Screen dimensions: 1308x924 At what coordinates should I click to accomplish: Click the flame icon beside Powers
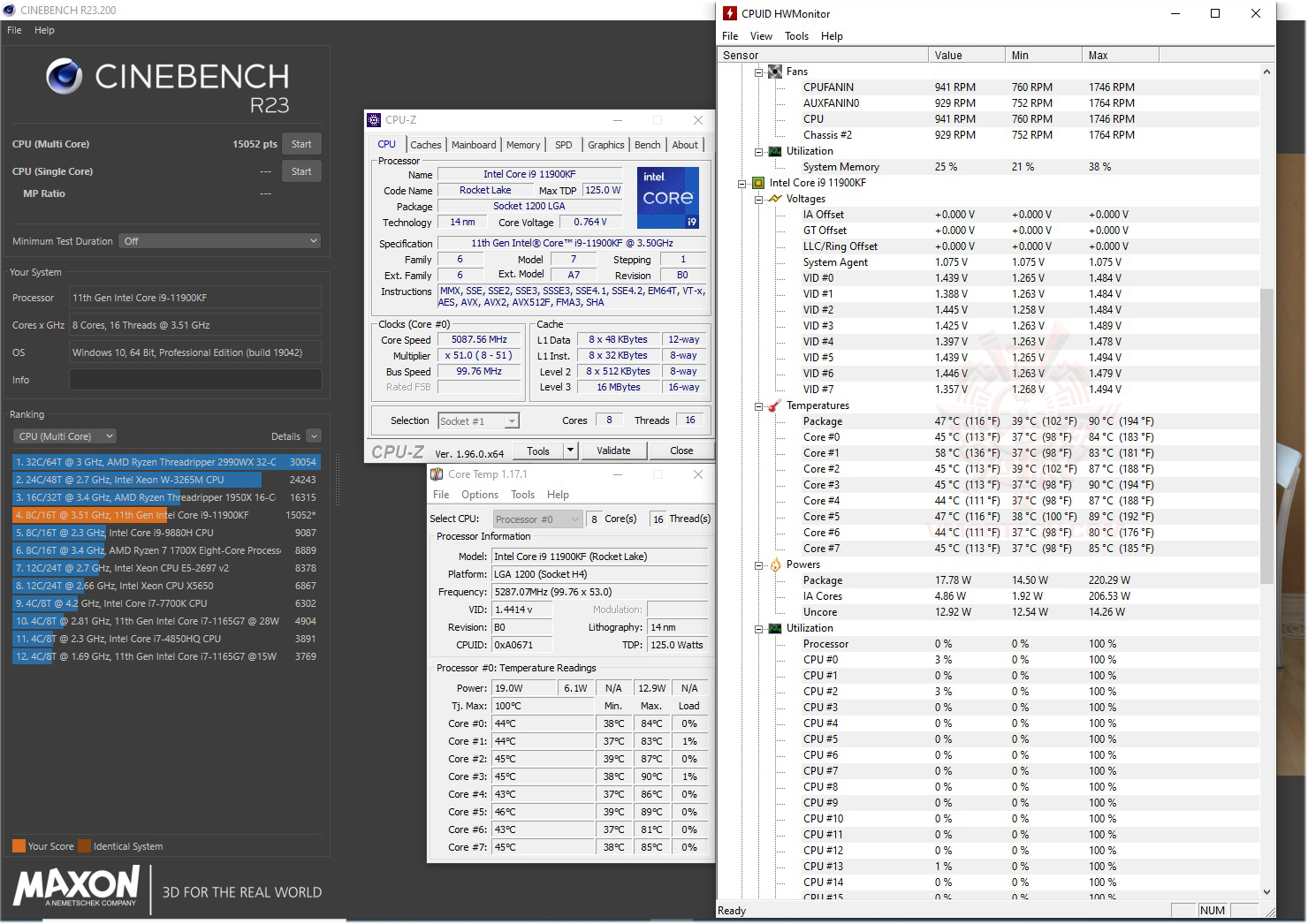(x=775, y=564)
